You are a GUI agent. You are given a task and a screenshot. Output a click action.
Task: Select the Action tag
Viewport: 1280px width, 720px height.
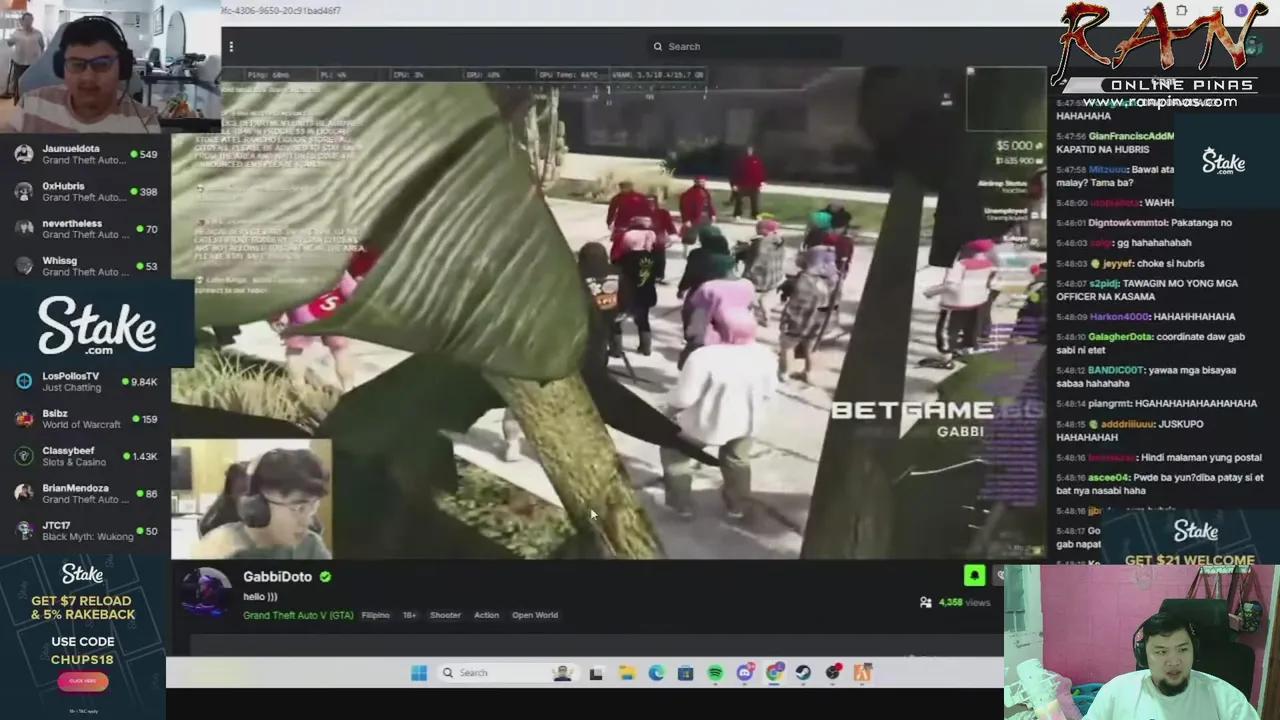coord(486,615)
